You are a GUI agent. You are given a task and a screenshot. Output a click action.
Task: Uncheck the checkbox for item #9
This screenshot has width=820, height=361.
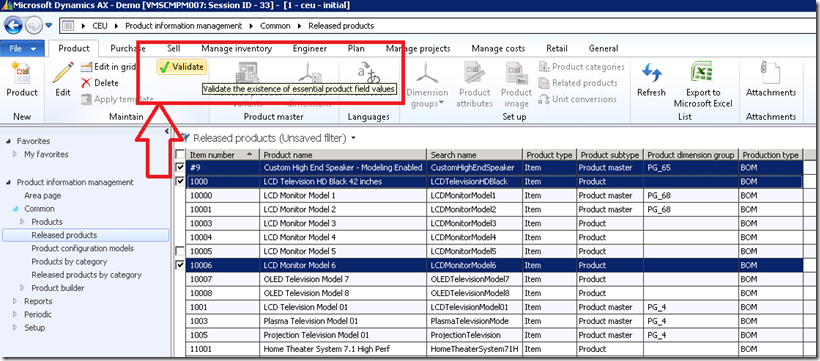[x=180, y=168]
